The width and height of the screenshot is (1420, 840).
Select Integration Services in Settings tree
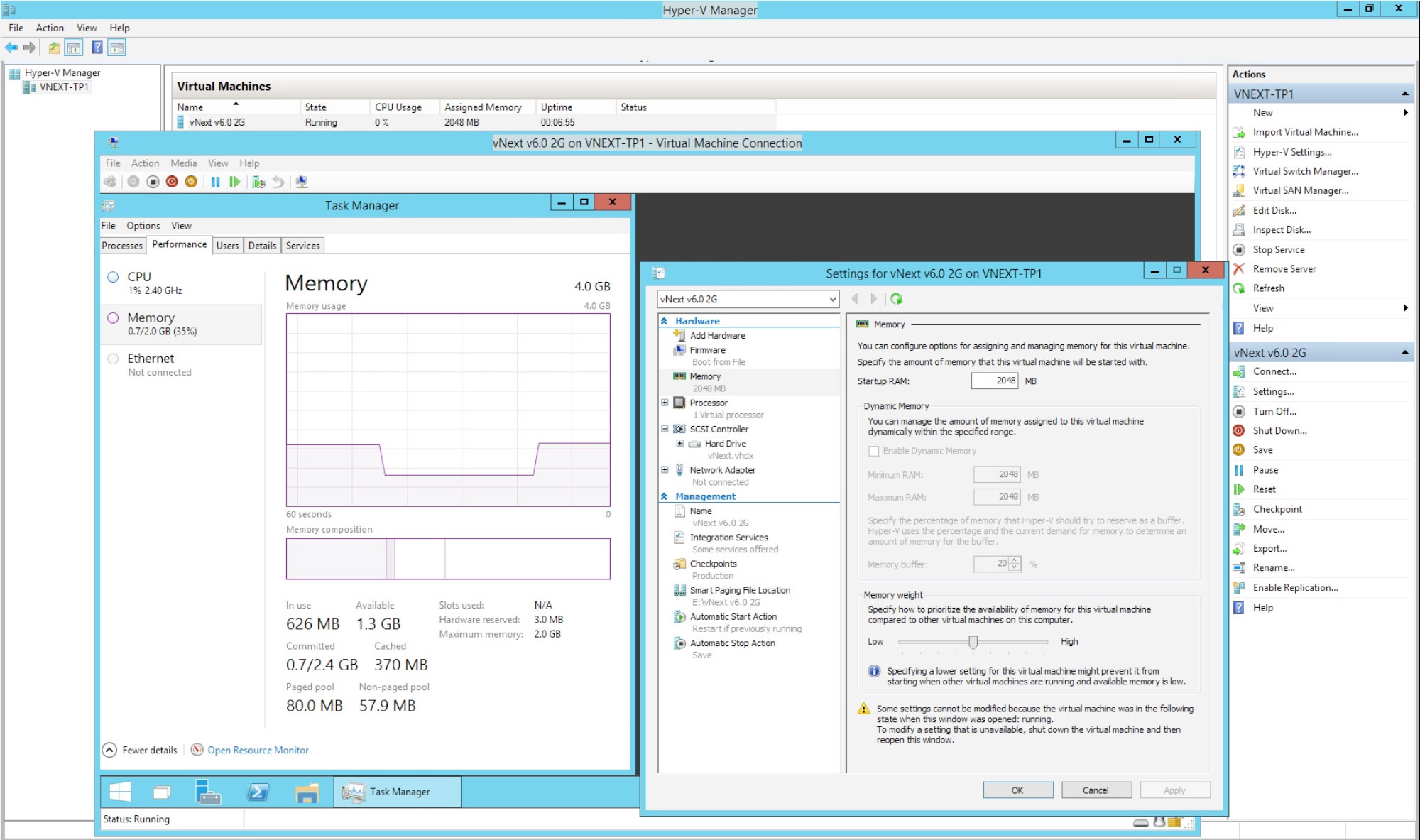[x=728, y=538]
